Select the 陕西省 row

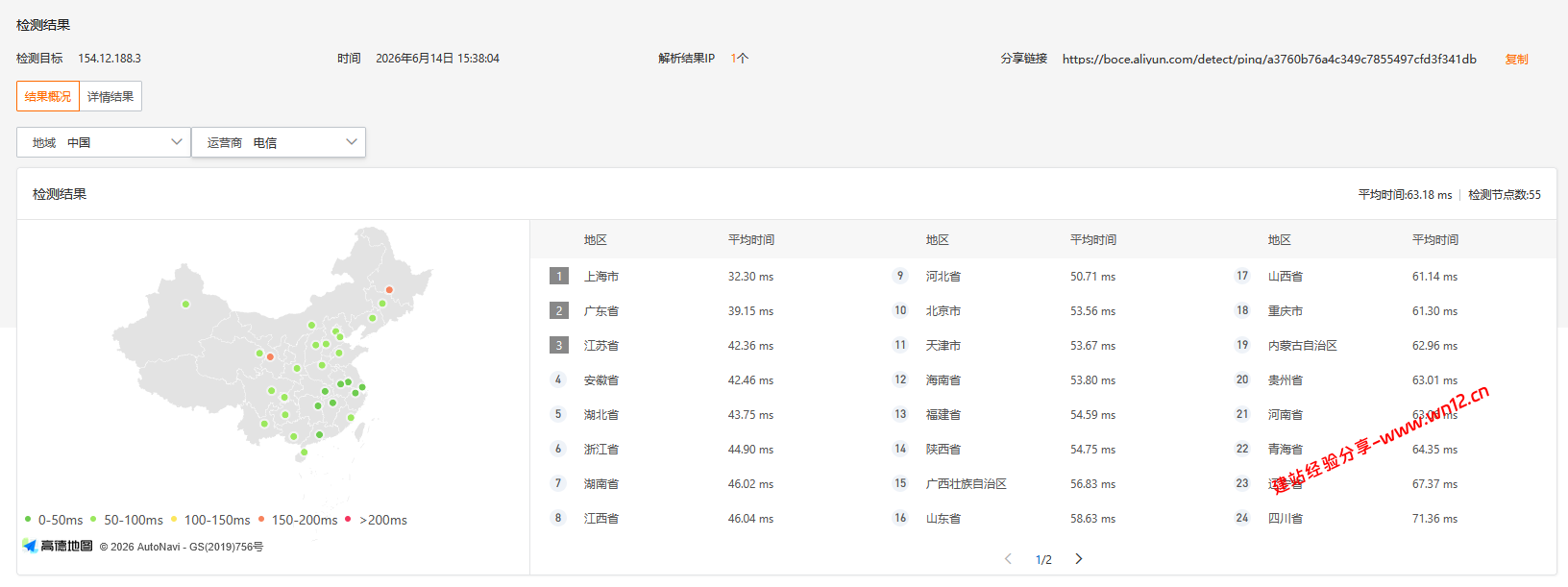pos(1043,449)
